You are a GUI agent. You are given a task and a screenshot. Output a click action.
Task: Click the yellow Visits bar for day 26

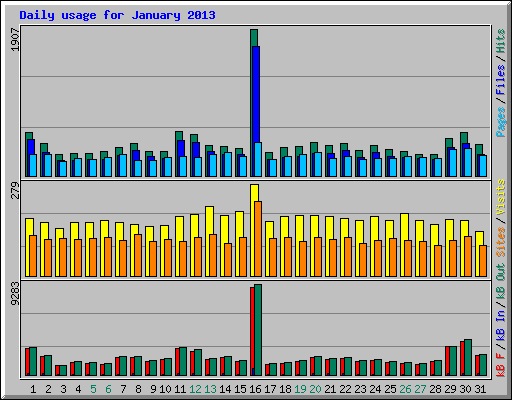point(404,227)
